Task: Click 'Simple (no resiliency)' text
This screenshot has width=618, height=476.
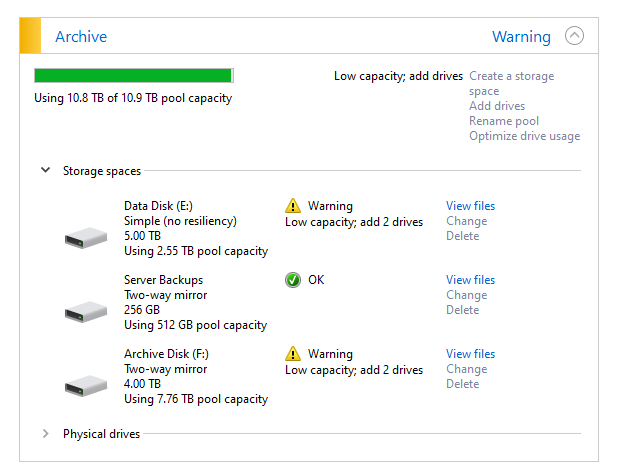Action: [x=181, y=221]
